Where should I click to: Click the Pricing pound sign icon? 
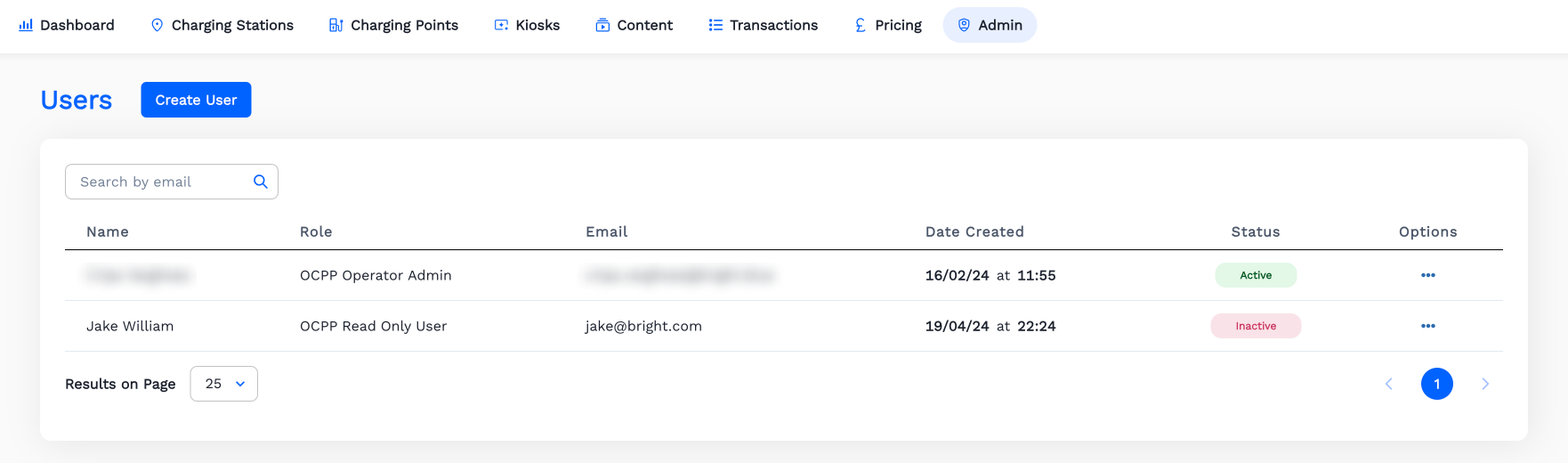pyautogui.click(x=861, y=25)
